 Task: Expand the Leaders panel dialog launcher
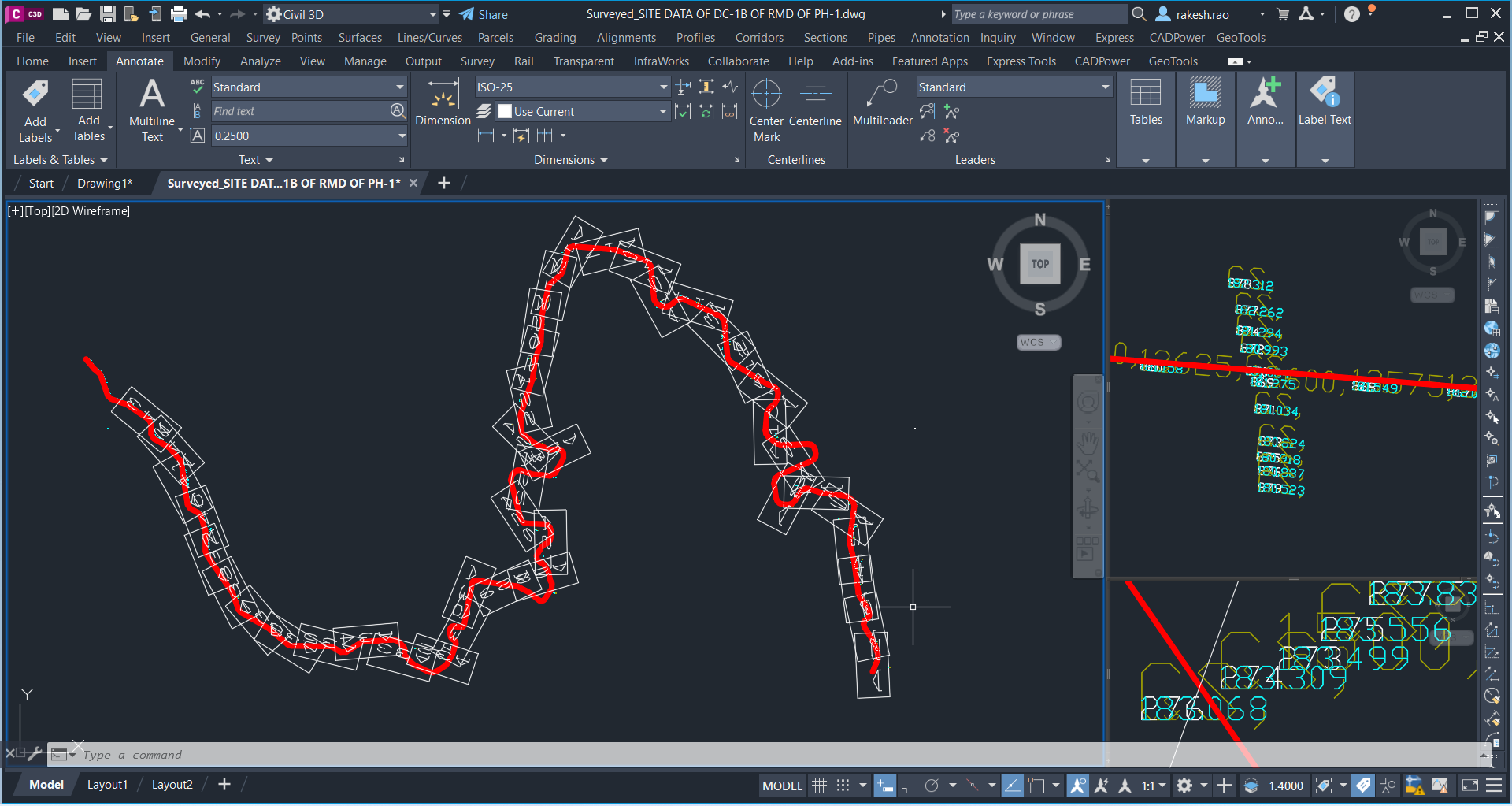tap(1108, 159)
